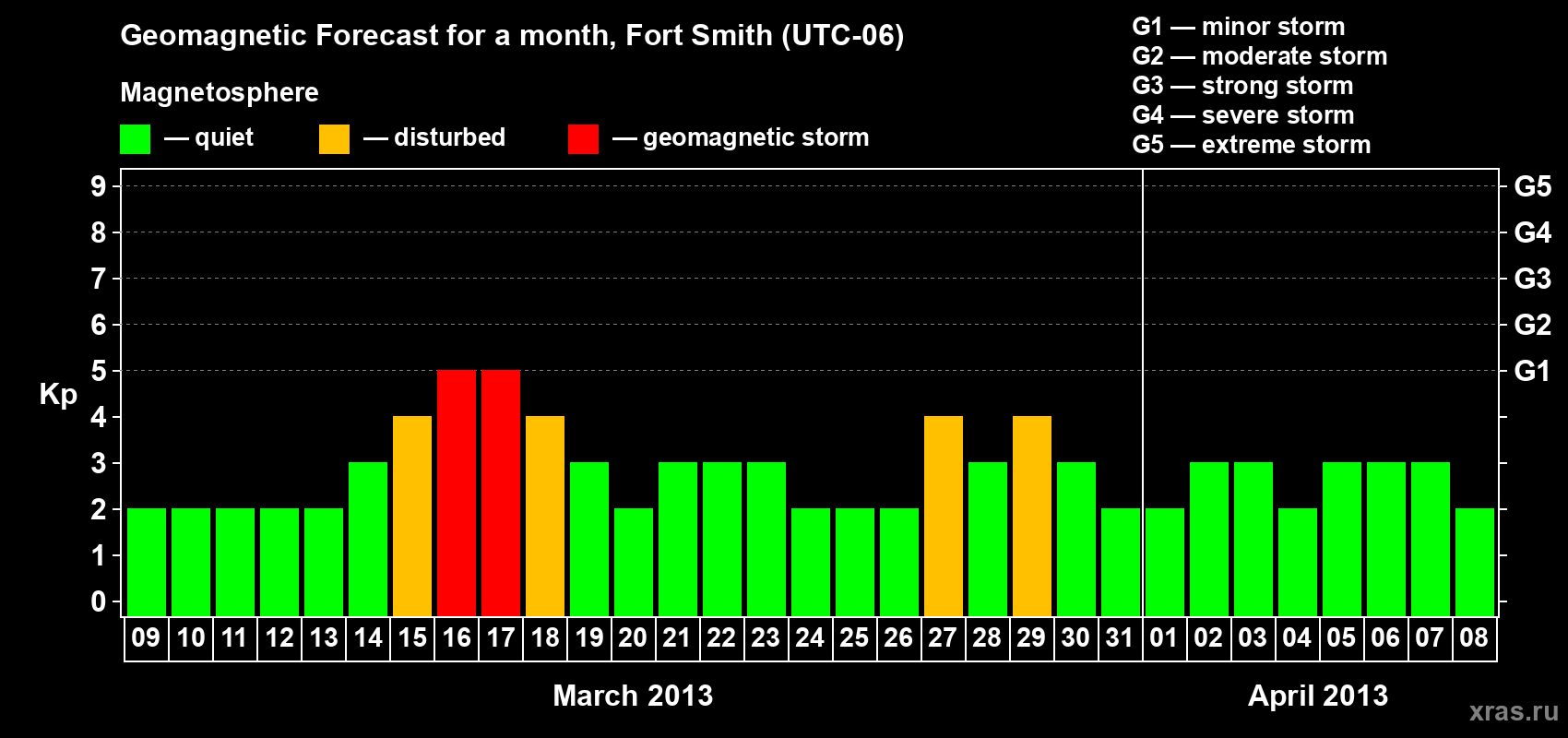Click the green bar for April 03
Screen dimensions: 1568x738
[1253, 540]
